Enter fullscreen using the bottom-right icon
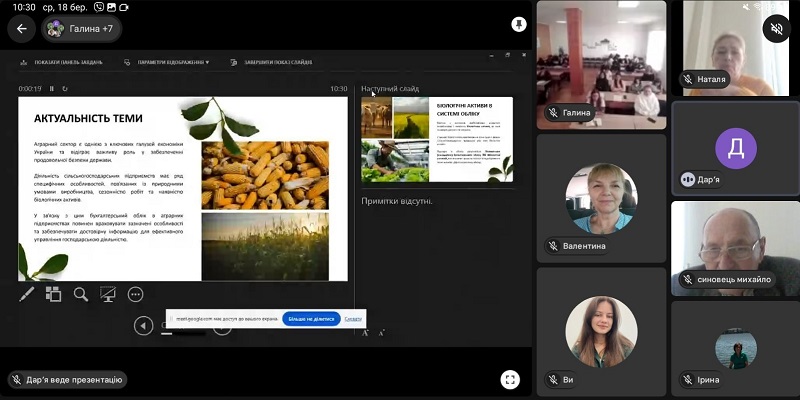 coord(510,379)
